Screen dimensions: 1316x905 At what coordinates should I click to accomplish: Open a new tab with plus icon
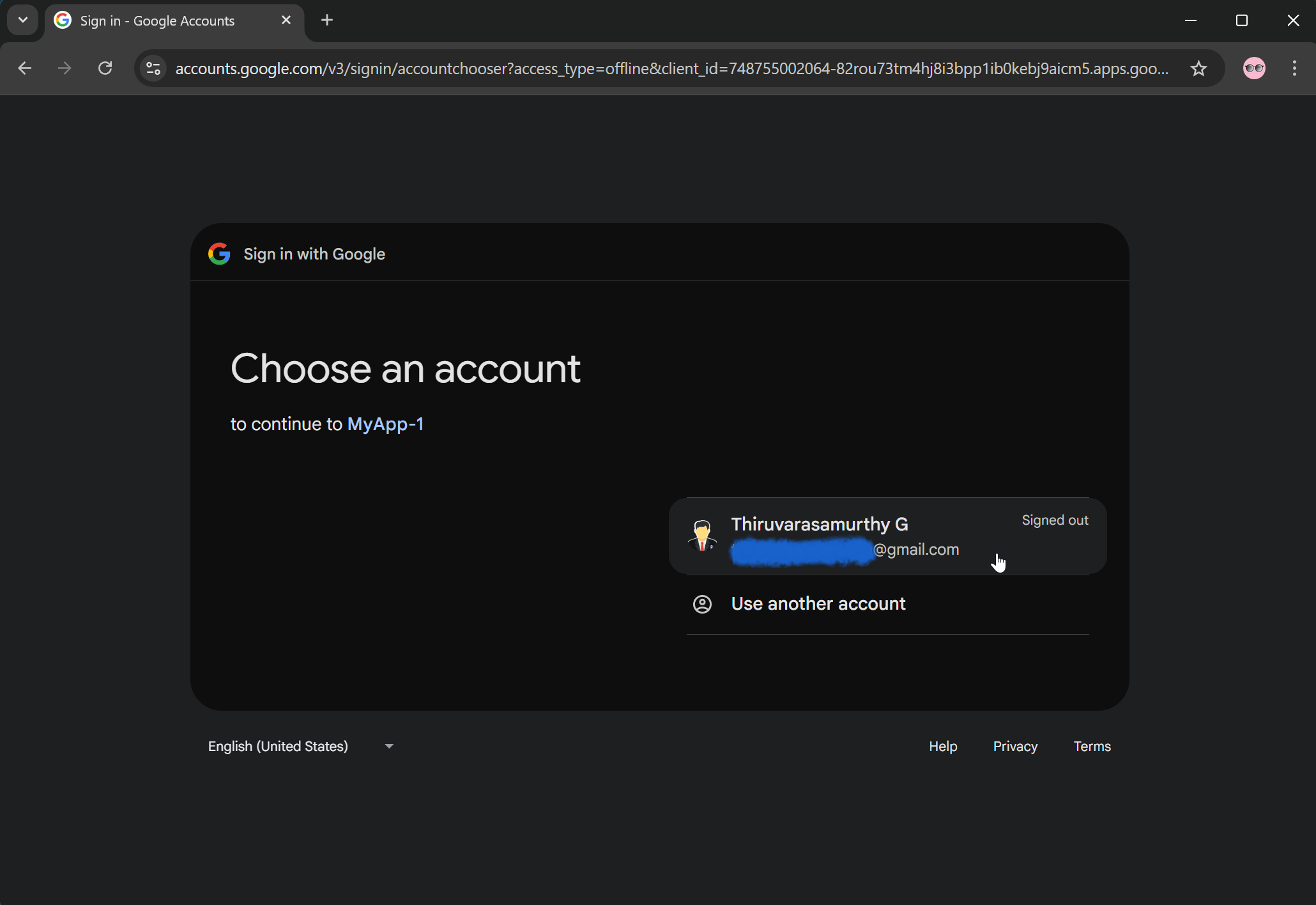coord(327,20)
